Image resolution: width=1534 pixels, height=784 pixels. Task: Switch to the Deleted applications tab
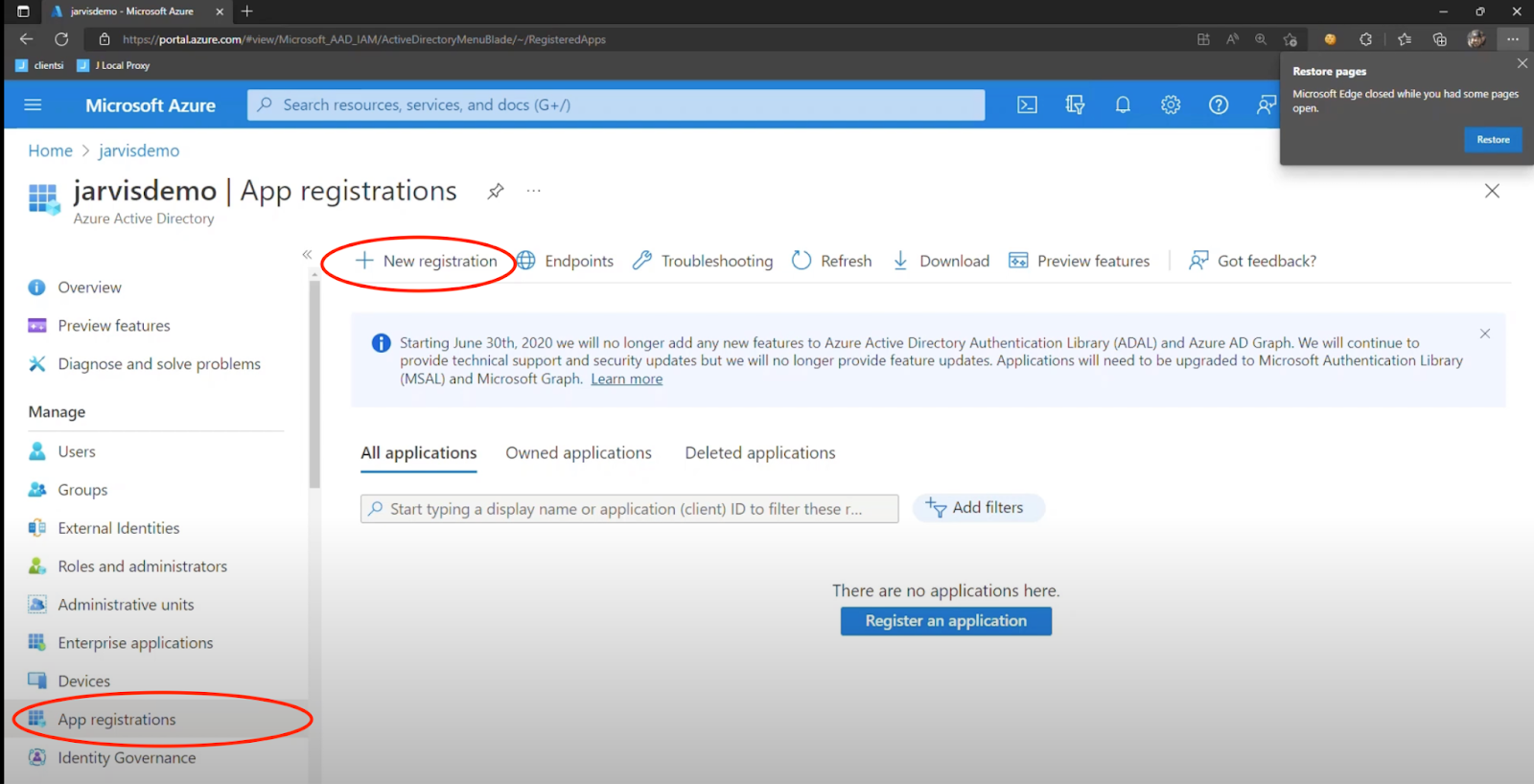pos(760,453)
